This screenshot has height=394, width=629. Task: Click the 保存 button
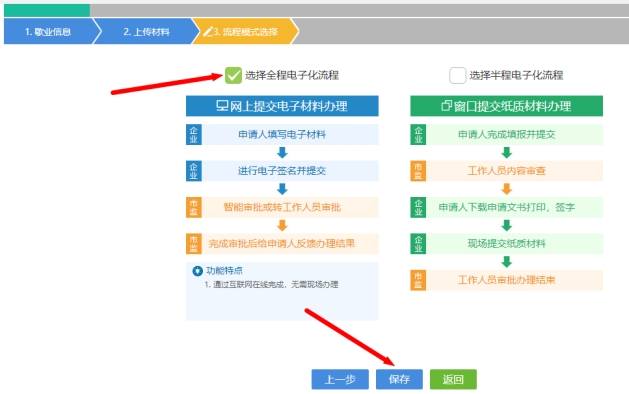coord(399,379)
